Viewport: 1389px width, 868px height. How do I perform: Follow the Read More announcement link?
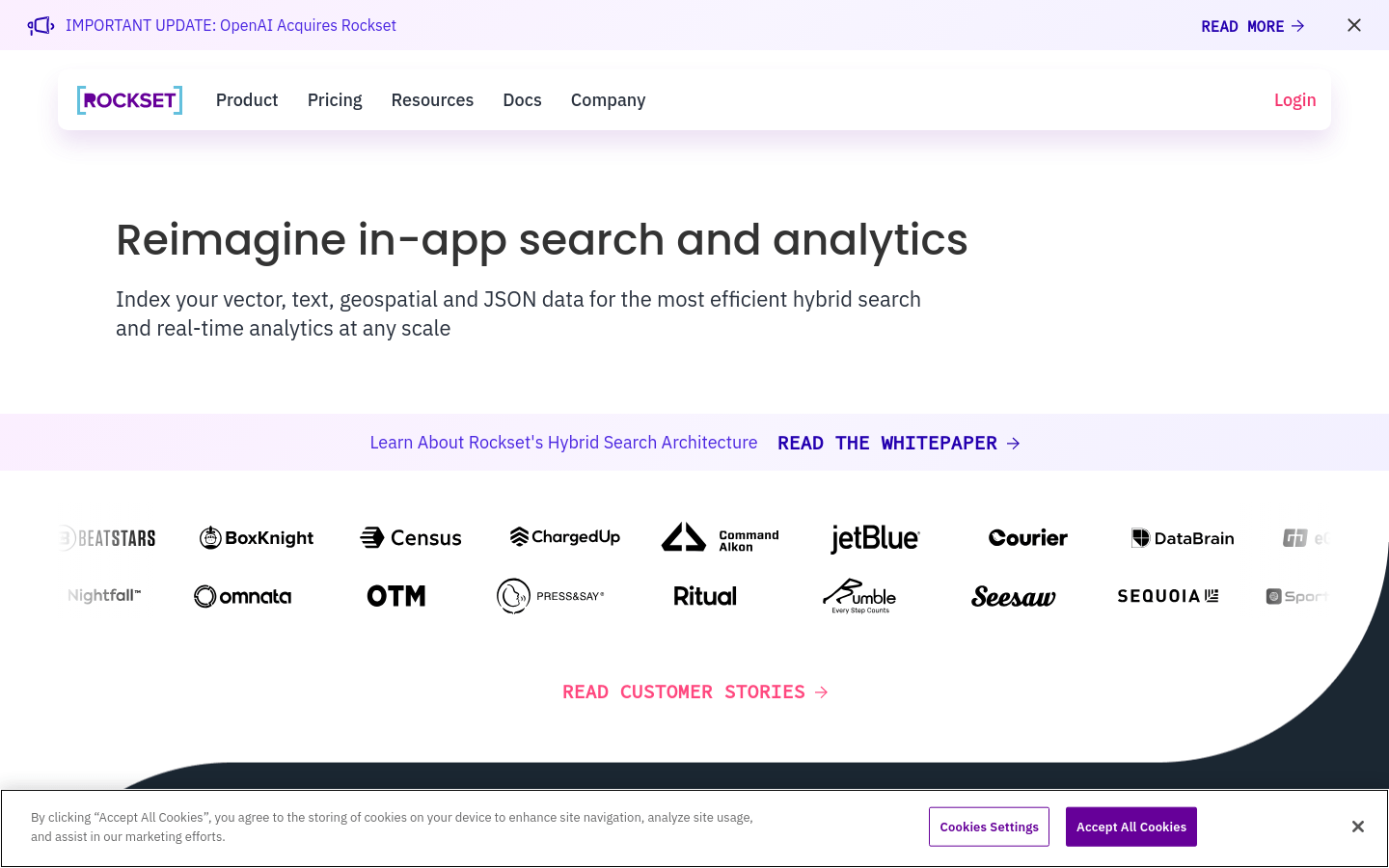(x=1253, y=26)
